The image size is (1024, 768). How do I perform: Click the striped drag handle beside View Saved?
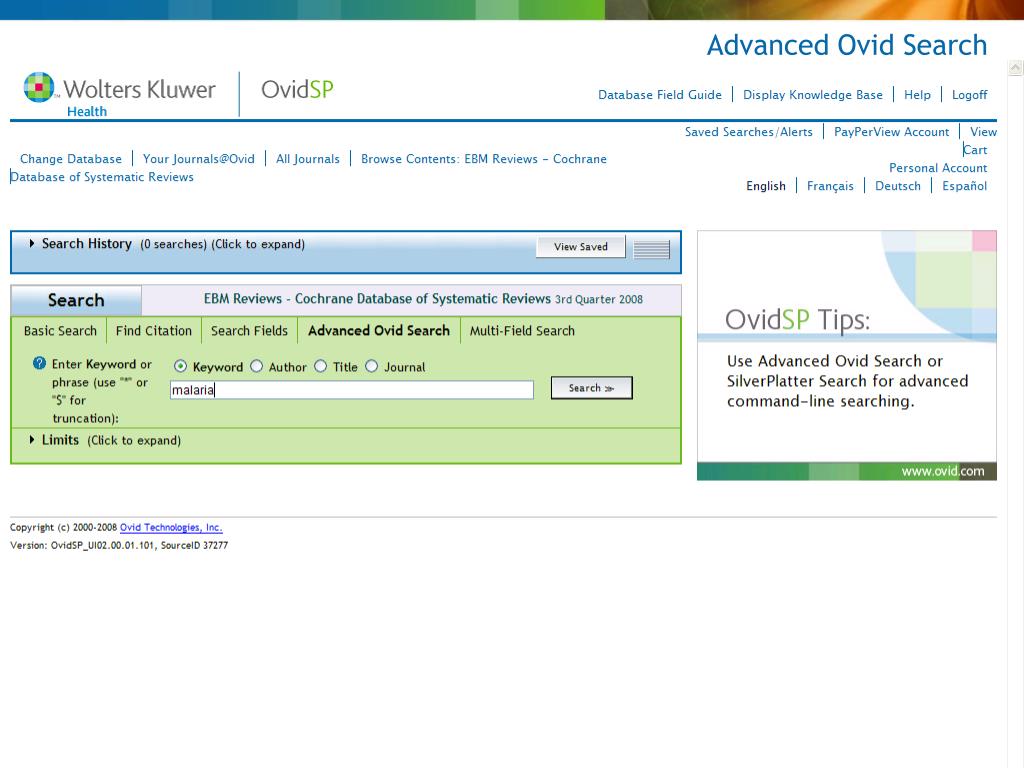tap(651, 249)
